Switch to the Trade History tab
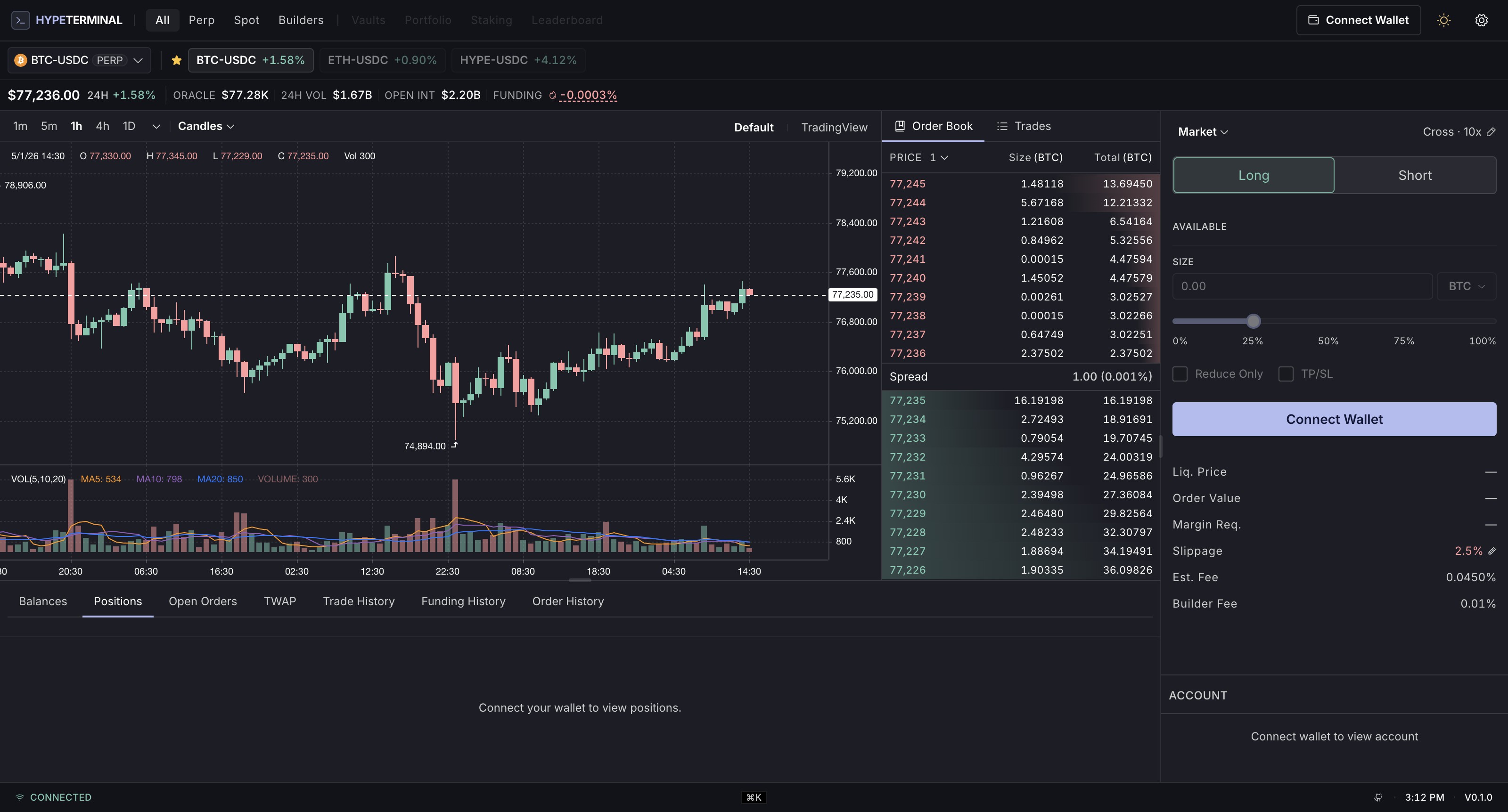The width and height of the screenshot is (1508, 812). pos(358,601)
